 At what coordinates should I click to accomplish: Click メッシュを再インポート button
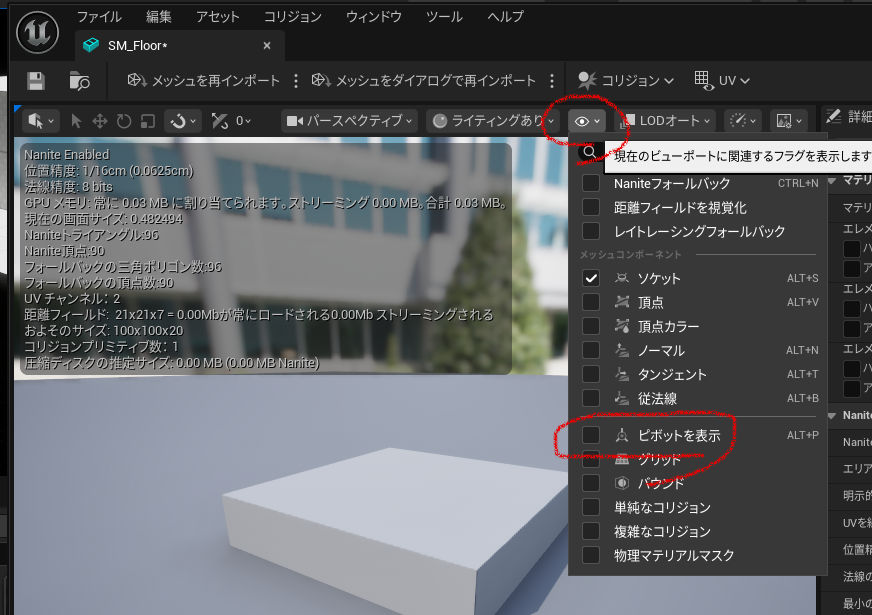point(204,81)
